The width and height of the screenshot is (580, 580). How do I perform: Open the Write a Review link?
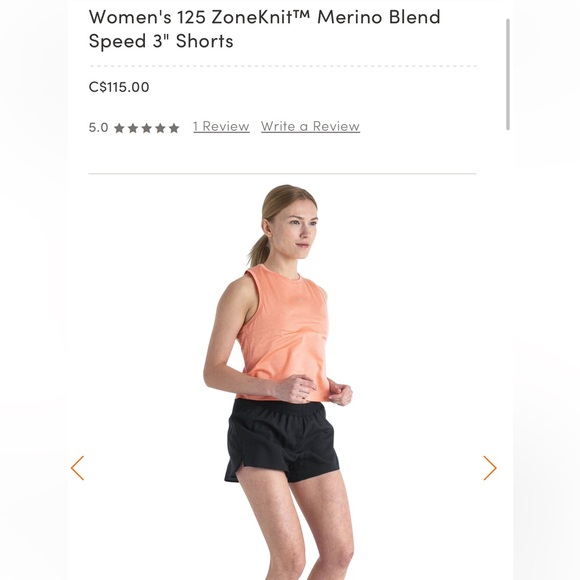(x=310, y=127)
